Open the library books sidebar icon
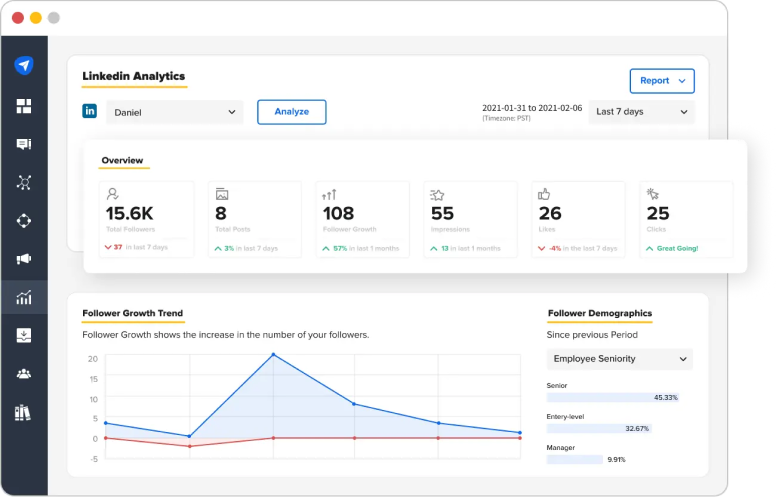The width and height of the screenshot is (776, 497). (23, 412)
